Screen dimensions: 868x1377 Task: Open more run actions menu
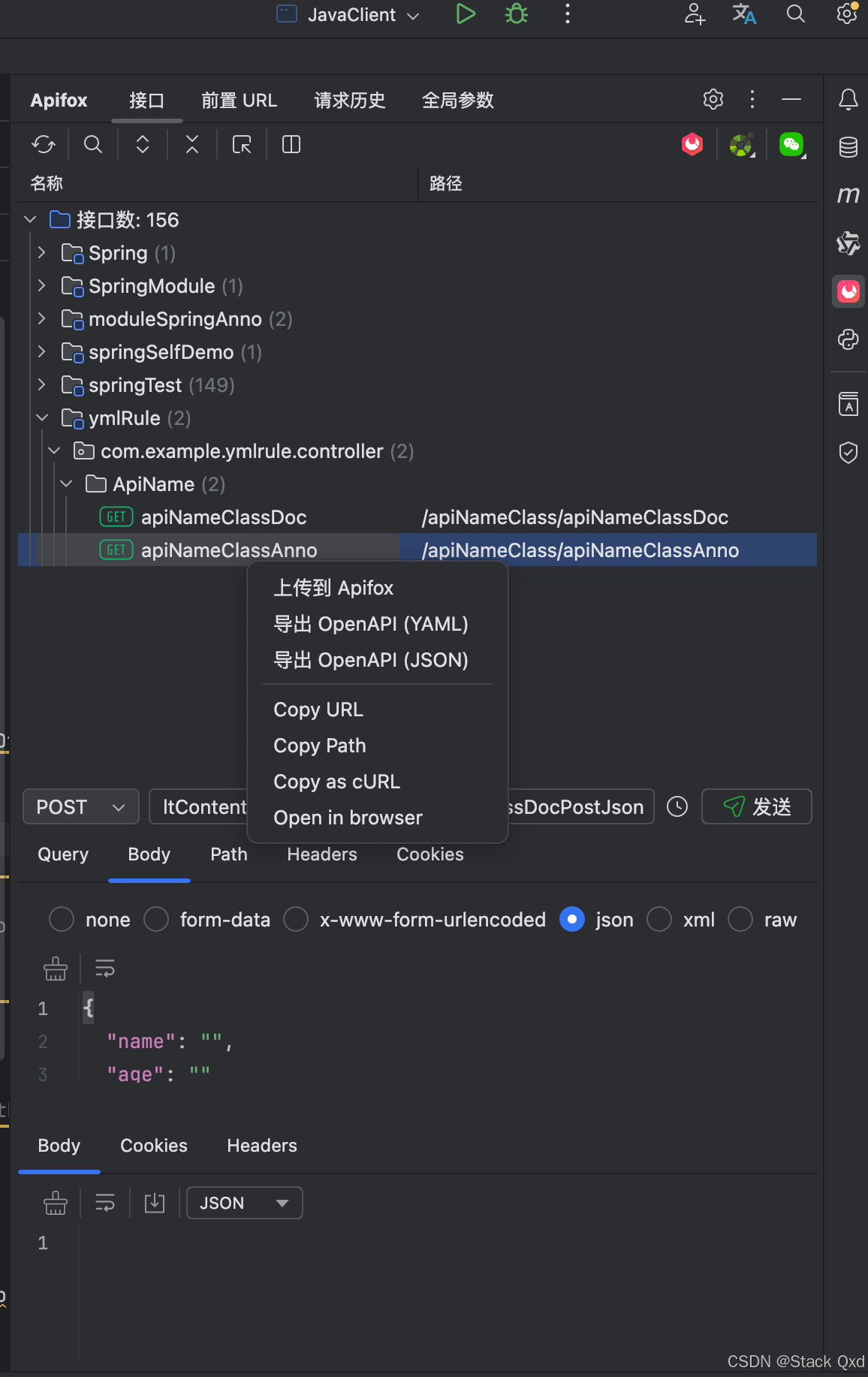tap(568, 14)
